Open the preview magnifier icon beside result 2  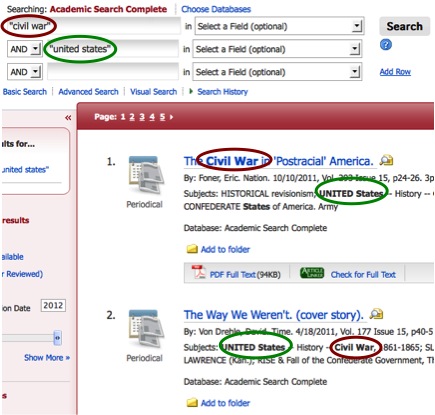[376, 314]
